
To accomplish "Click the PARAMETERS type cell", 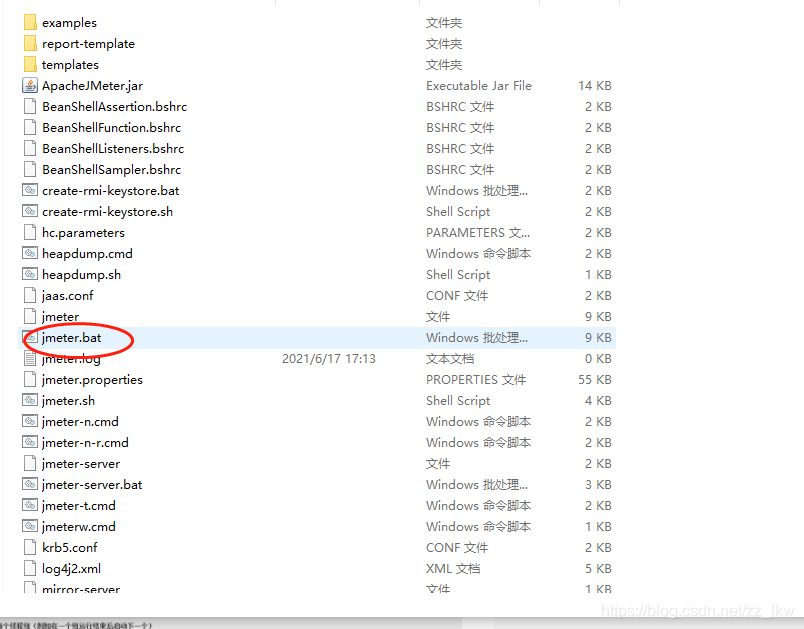I will click(478, 233).
